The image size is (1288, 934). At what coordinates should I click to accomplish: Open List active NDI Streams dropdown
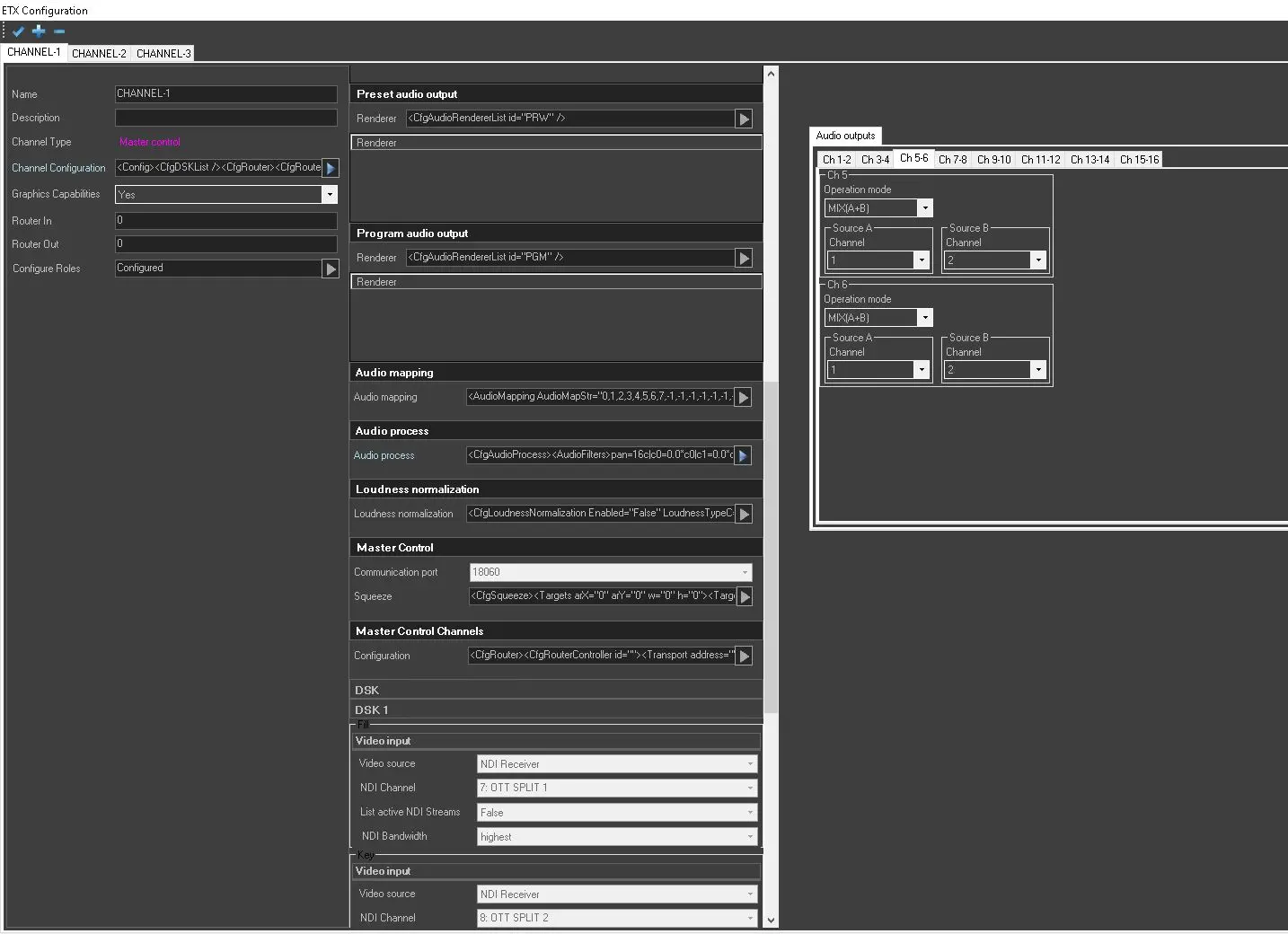click(750, 813)
